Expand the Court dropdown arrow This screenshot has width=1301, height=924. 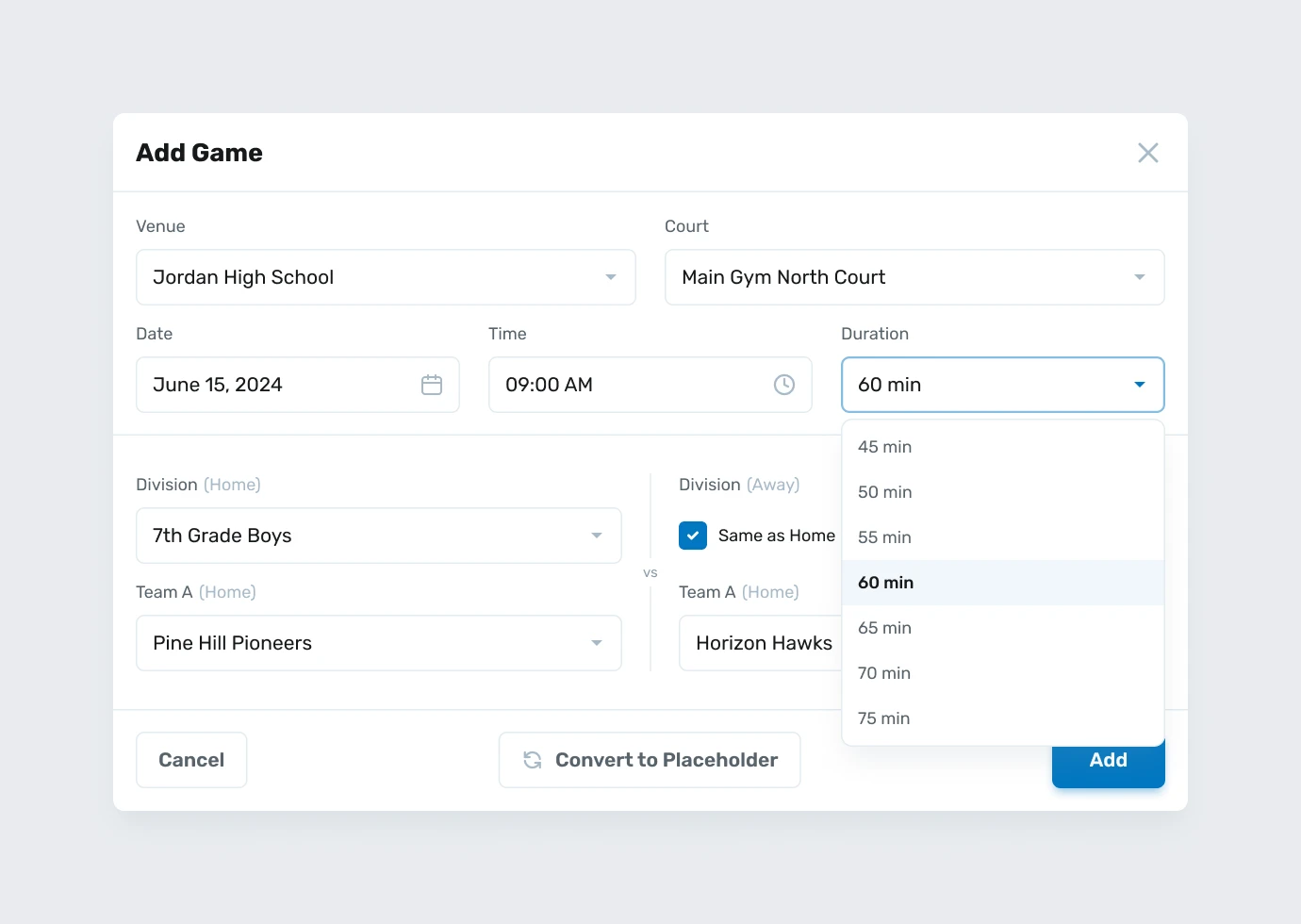(1139, 277)
